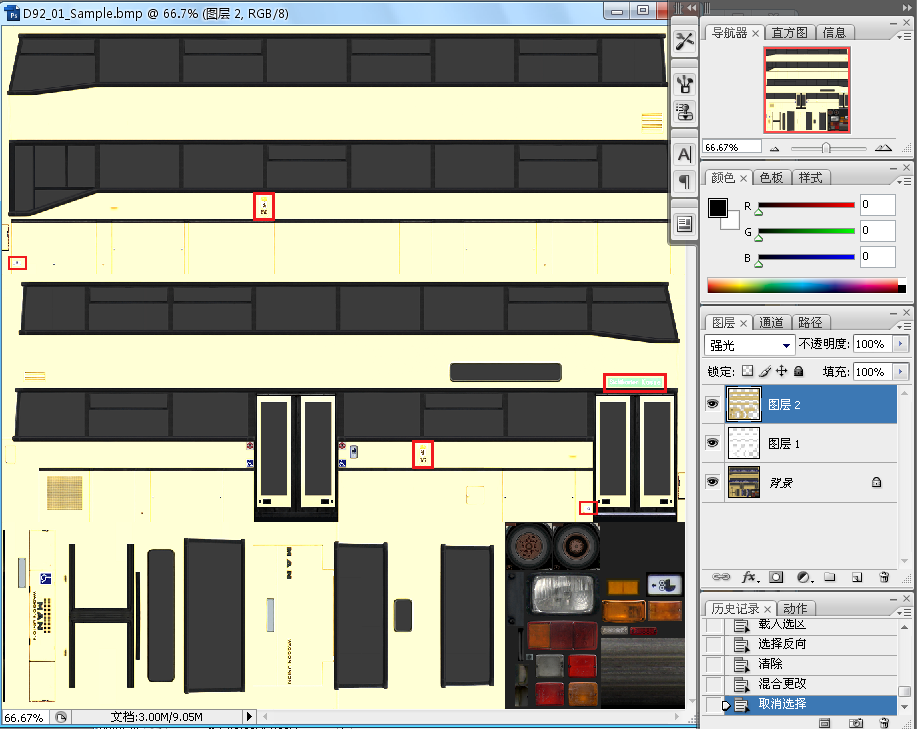Open status bar info arrow menu
917x729 pixels.
click(x=250, y=717)
